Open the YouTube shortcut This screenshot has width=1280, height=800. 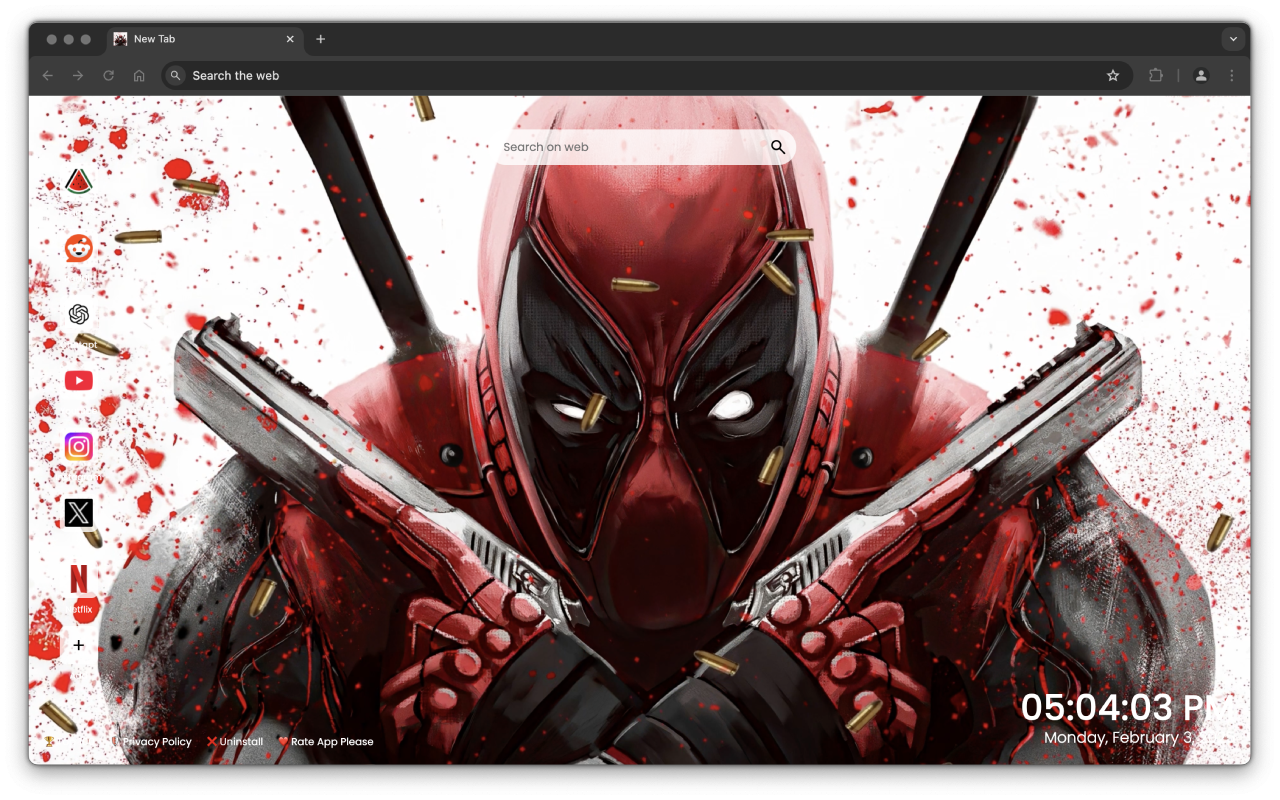(79, 380)
